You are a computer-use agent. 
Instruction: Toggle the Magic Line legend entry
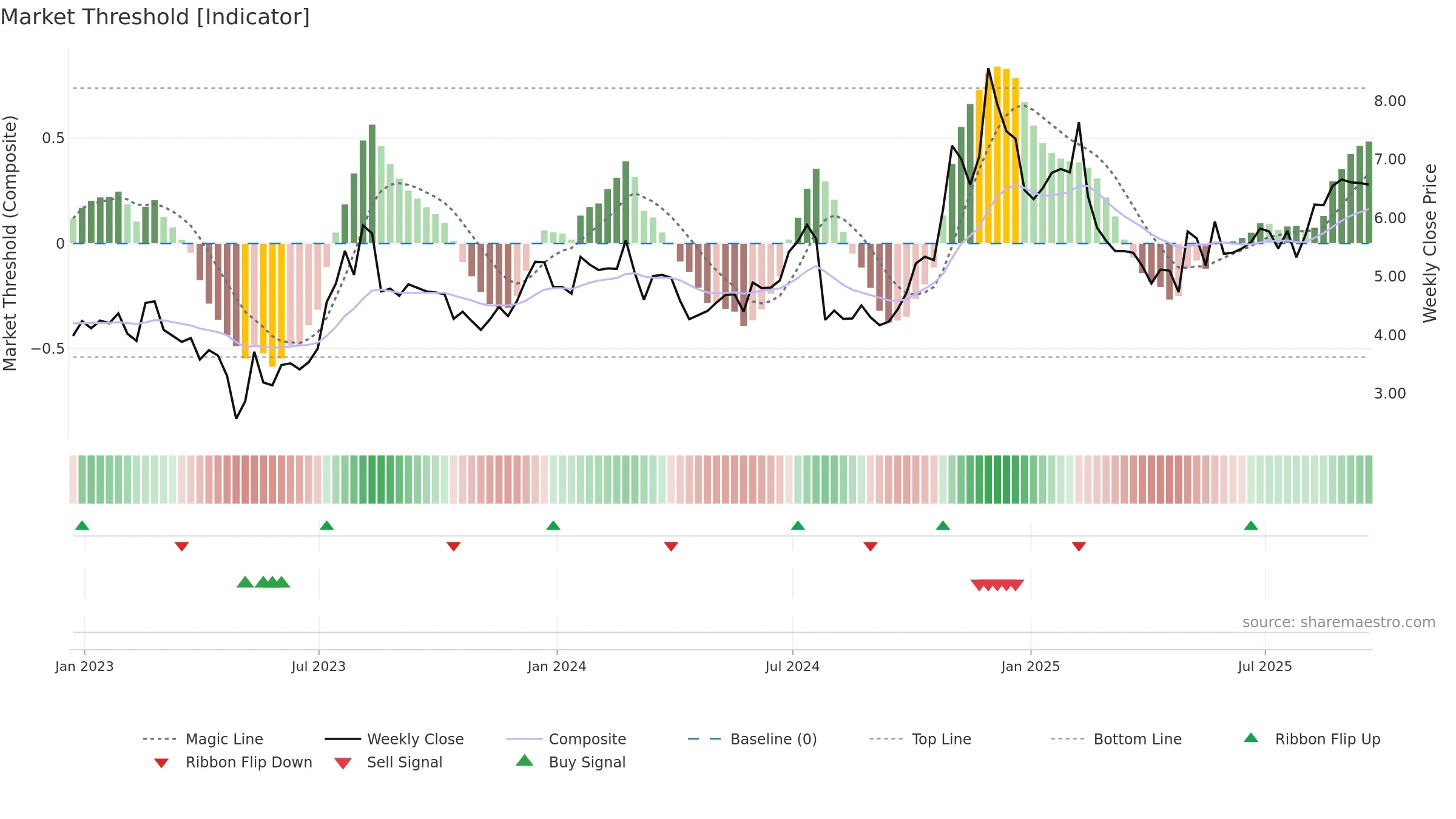tap(203, 739)
